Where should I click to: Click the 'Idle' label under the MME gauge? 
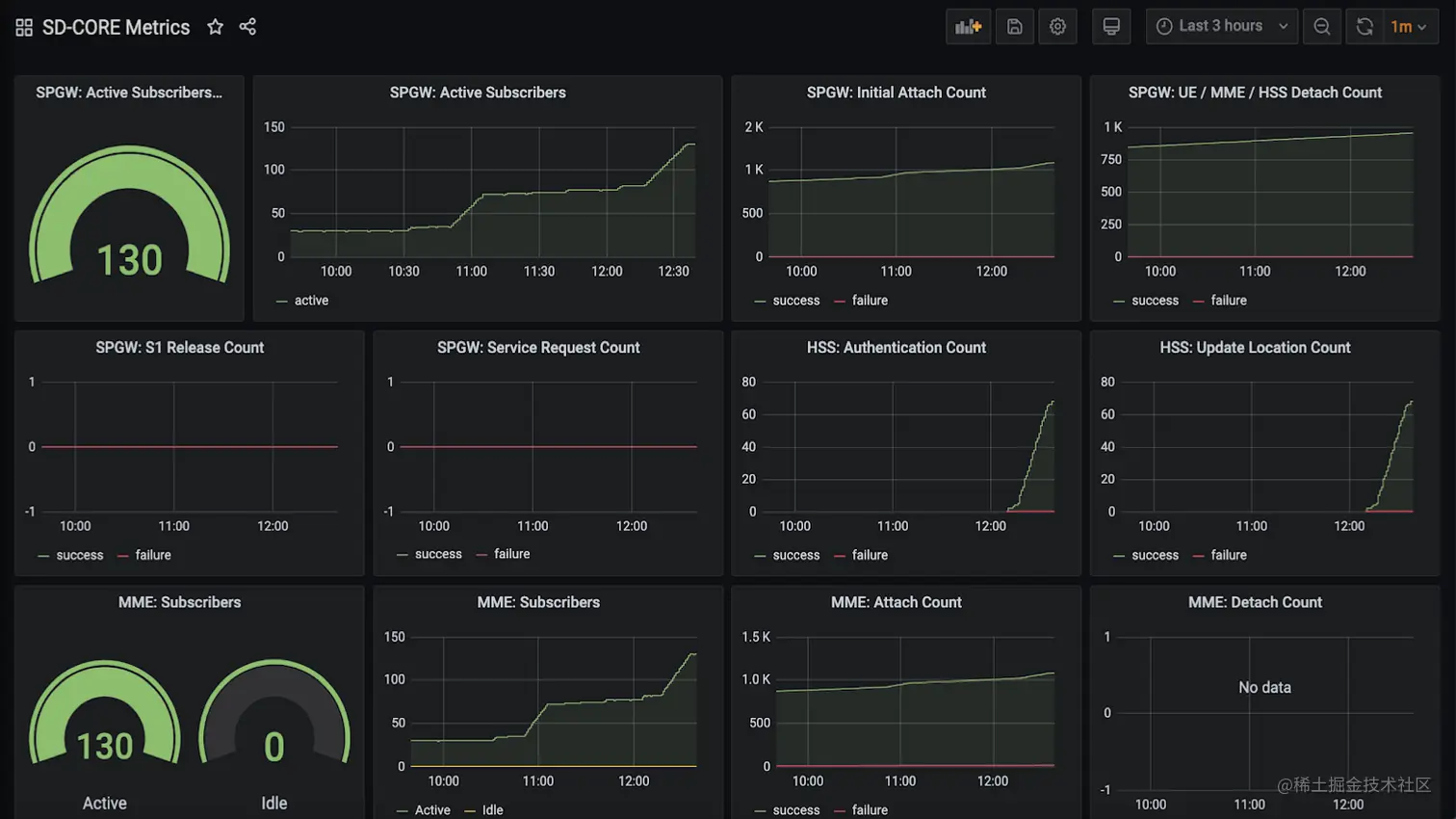click(x=274, y=803)
